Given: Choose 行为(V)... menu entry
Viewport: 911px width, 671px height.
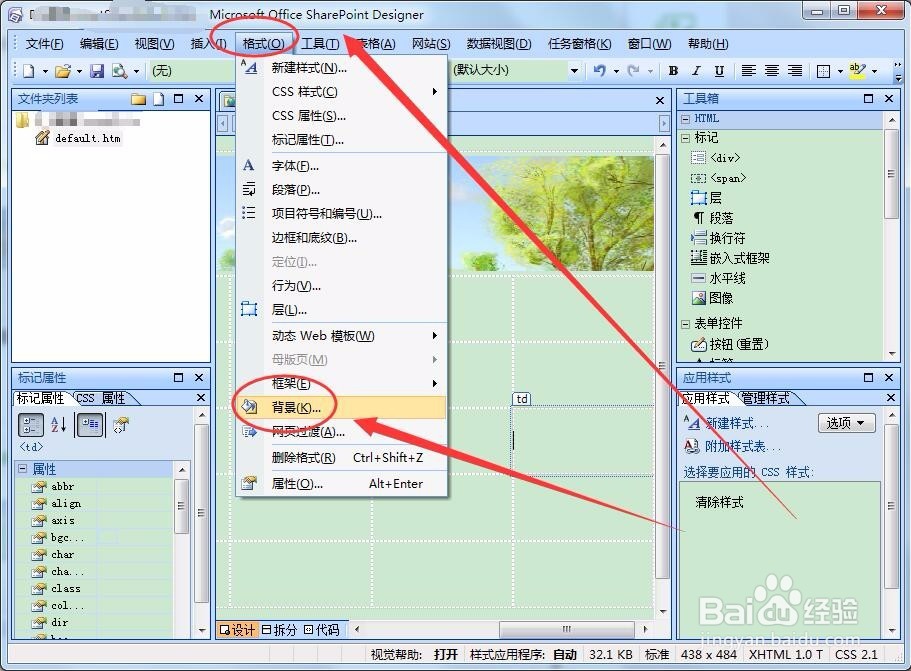Looking at the screenshot, I should 342,286.
